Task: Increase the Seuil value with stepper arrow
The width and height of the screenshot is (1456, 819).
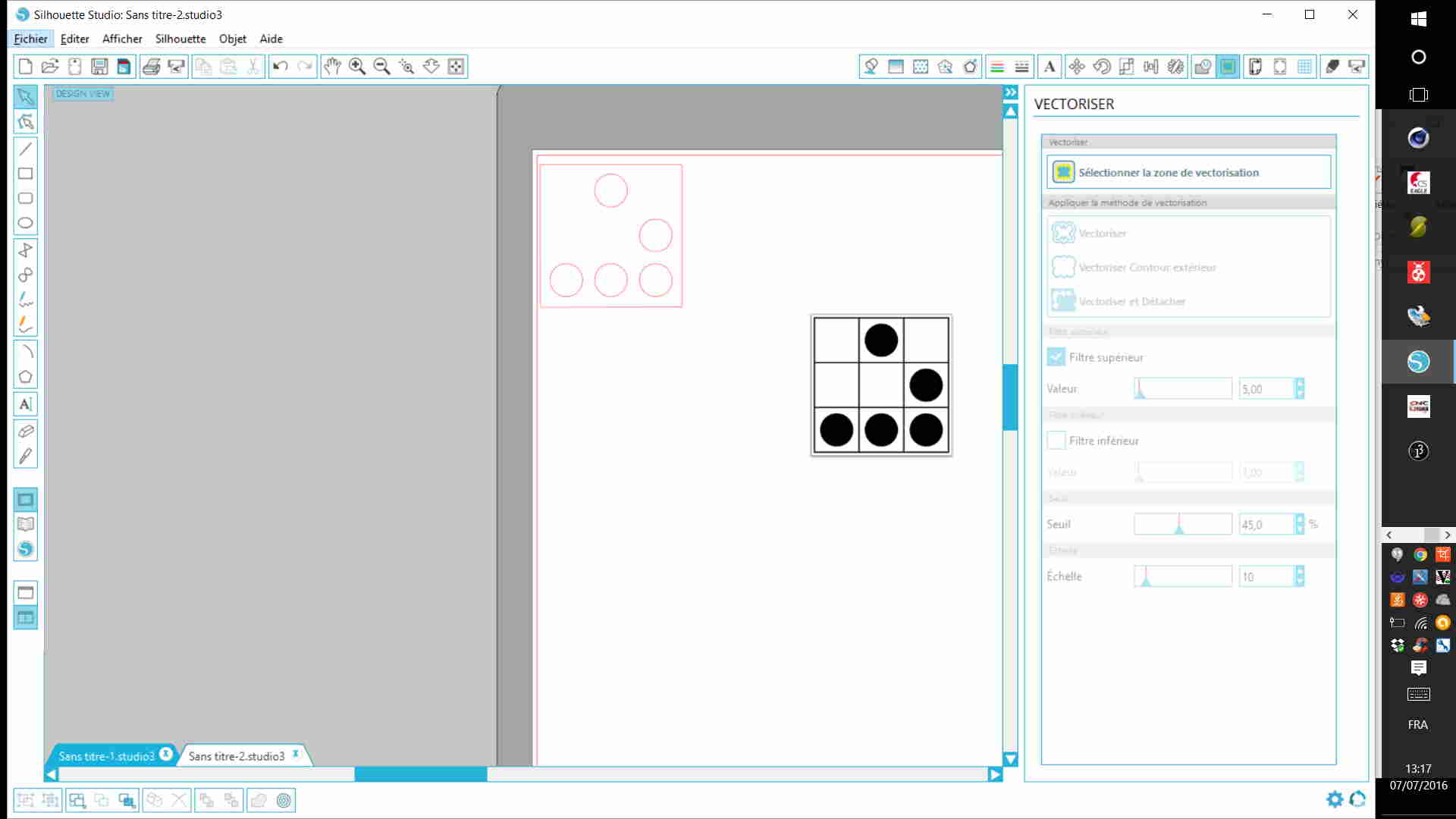Action: [1300, 519]
